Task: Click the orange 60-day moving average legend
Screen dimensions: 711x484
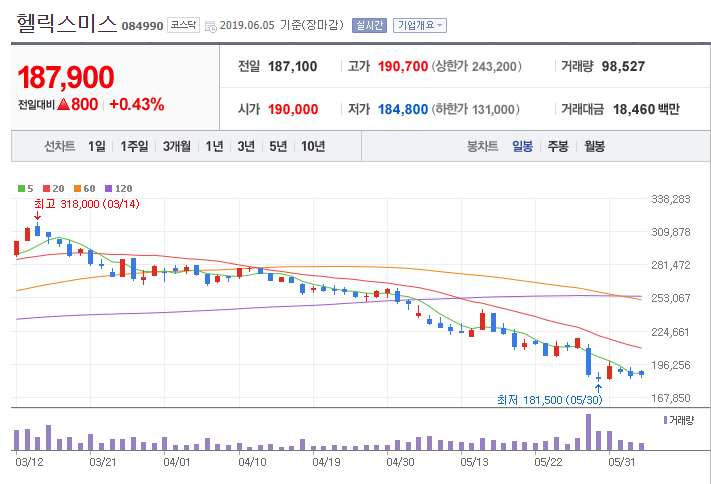Action: pyautogui.click(x=84, y=188)
